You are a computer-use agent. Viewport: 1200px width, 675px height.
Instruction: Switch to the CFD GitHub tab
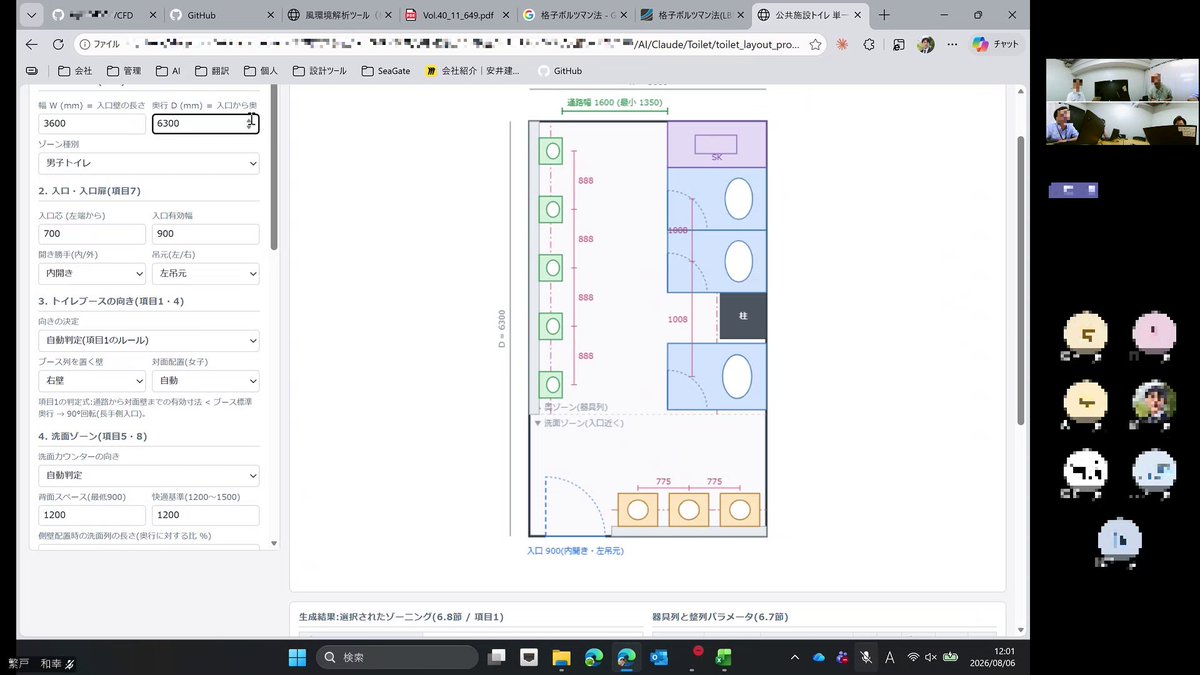103,15
